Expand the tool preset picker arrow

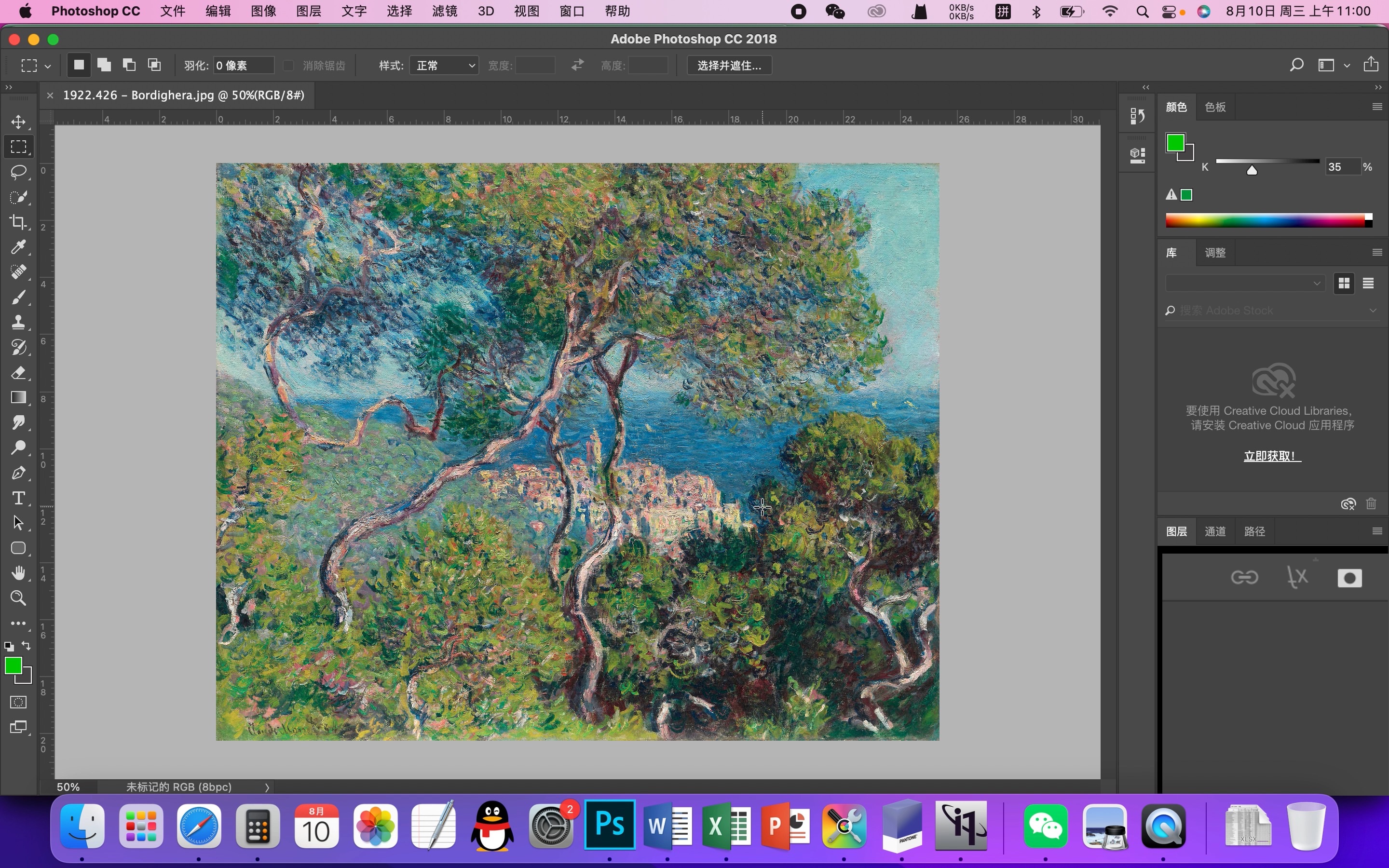click(x=48, y=66)
